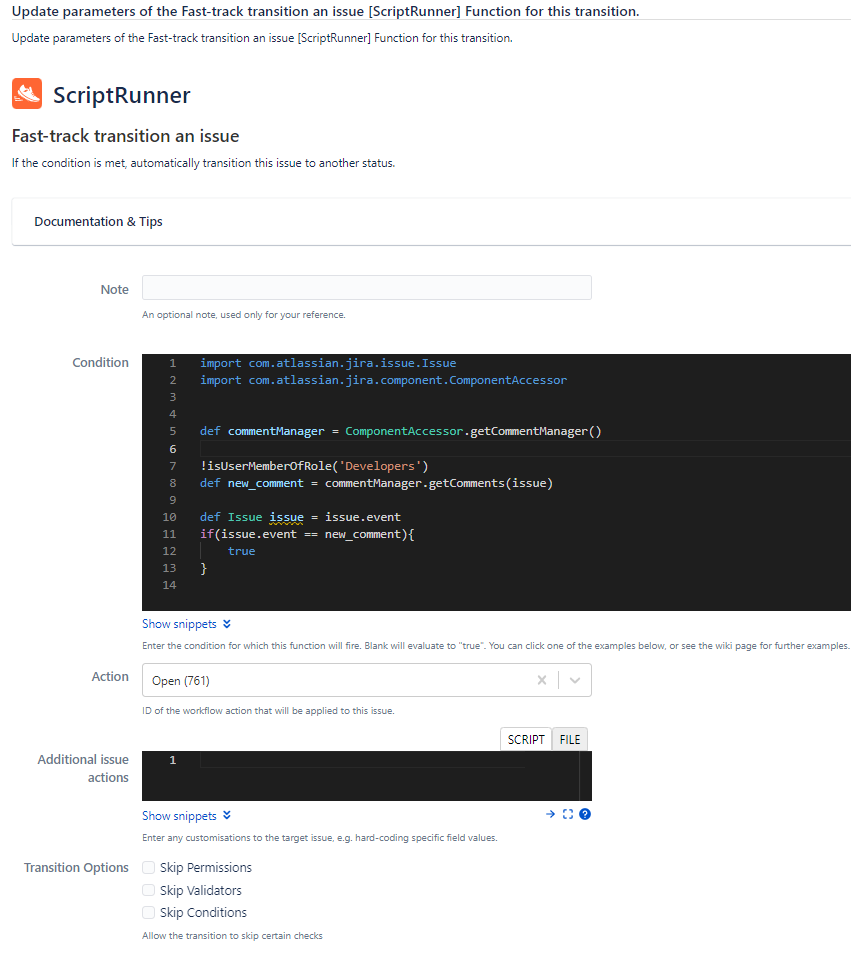Image resolution: width=851 pixels, height=969 pixels.
Task: Click the getComments(issue) call on line 8
Action: 491,483
